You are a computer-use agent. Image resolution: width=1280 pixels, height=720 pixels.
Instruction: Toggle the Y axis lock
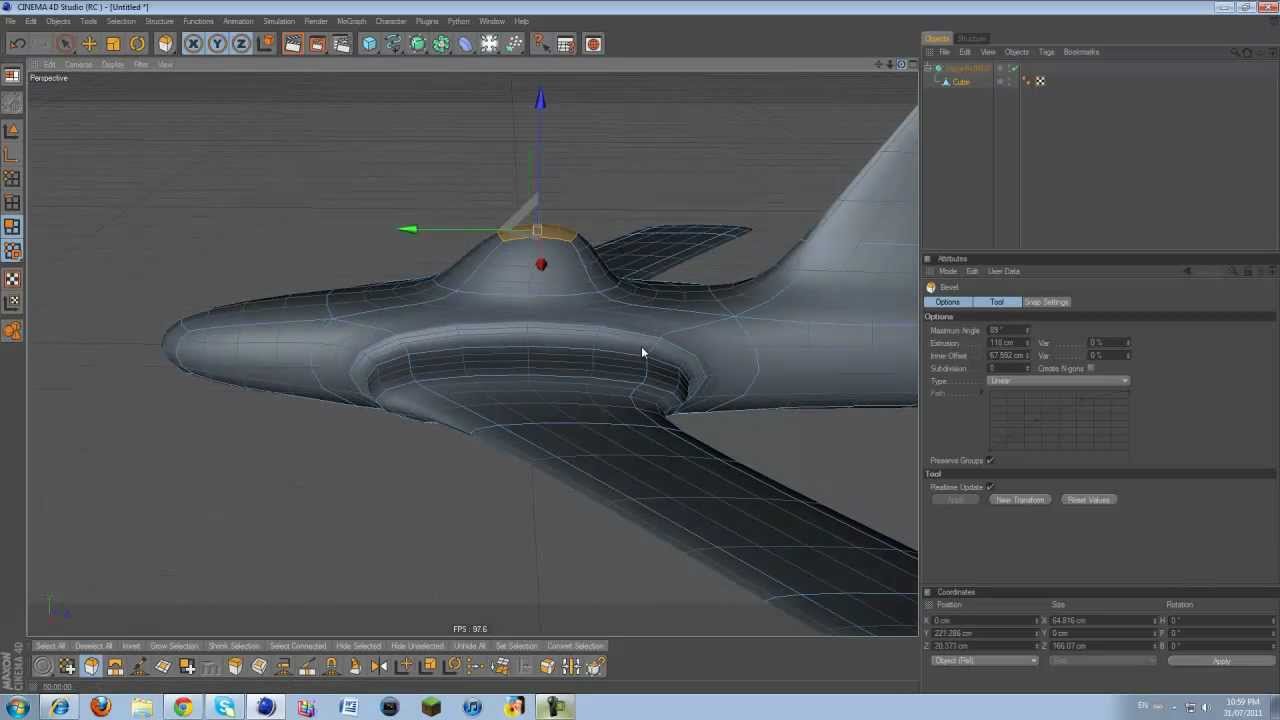[x=217, y=44]
